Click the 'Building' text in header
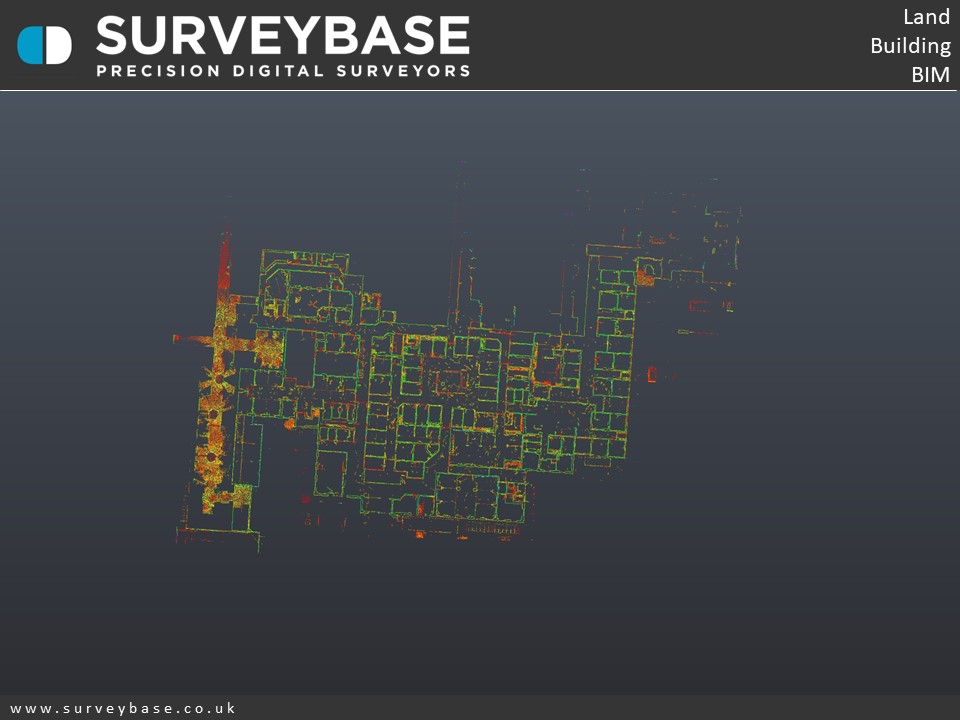Viewport: 960px width, 720px height. pyautogui.click(x=910, y=46)
